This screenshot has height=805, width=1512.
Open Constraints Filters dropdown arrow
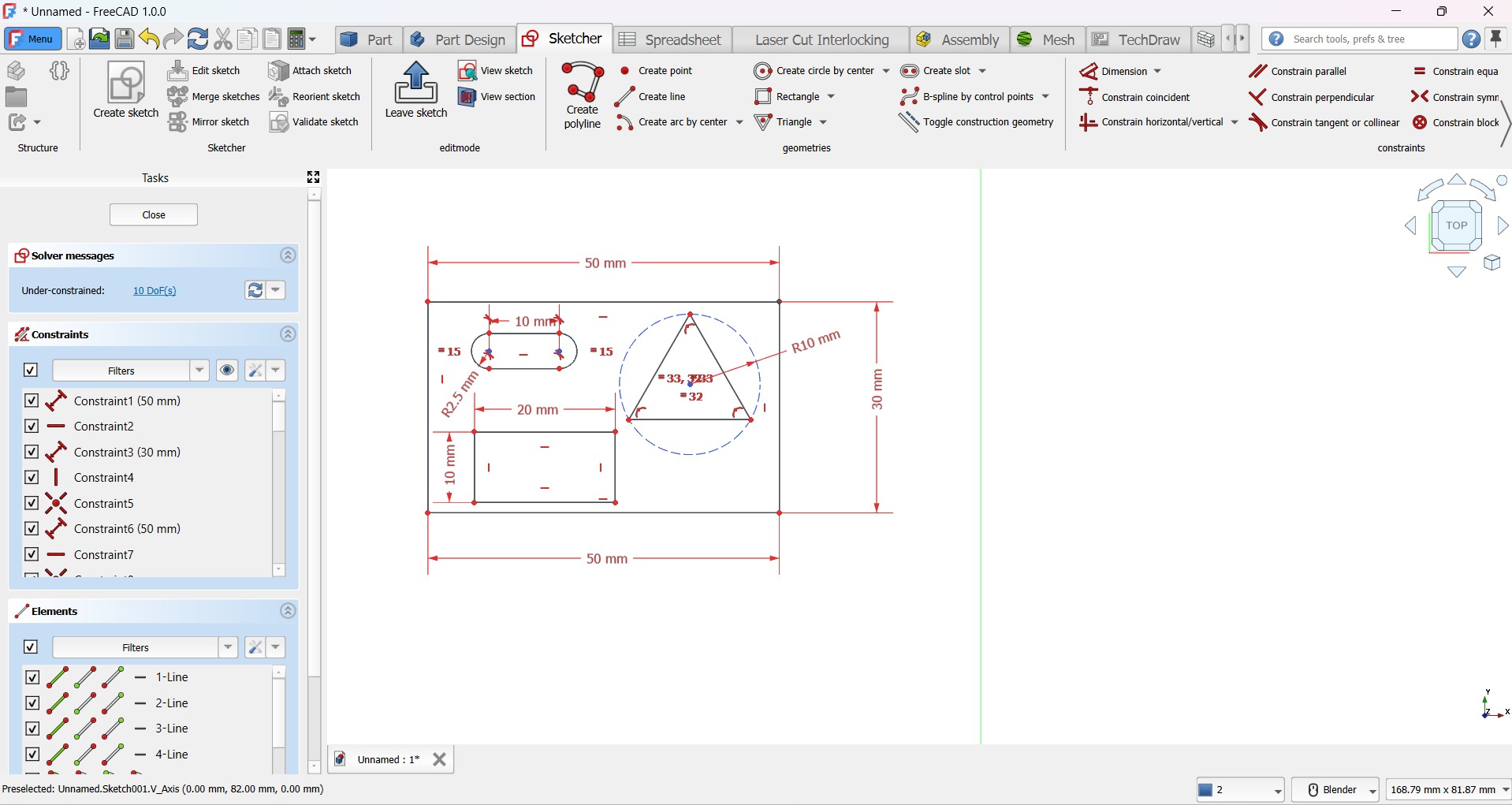click(199, 370)
